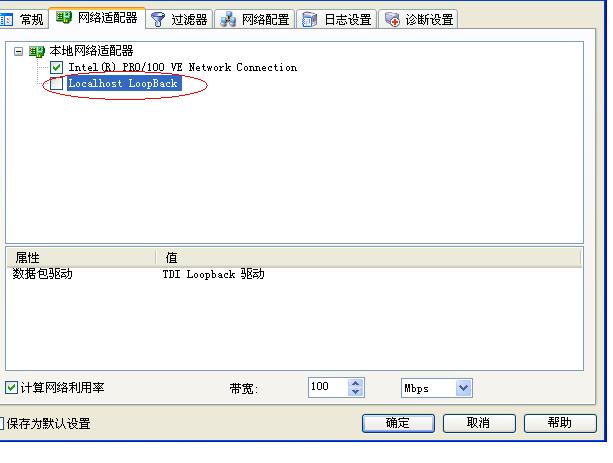Decrease bandwidth with the down spinner arrow
This screenshot has width=613, height=463.
(x=355, y=392)
